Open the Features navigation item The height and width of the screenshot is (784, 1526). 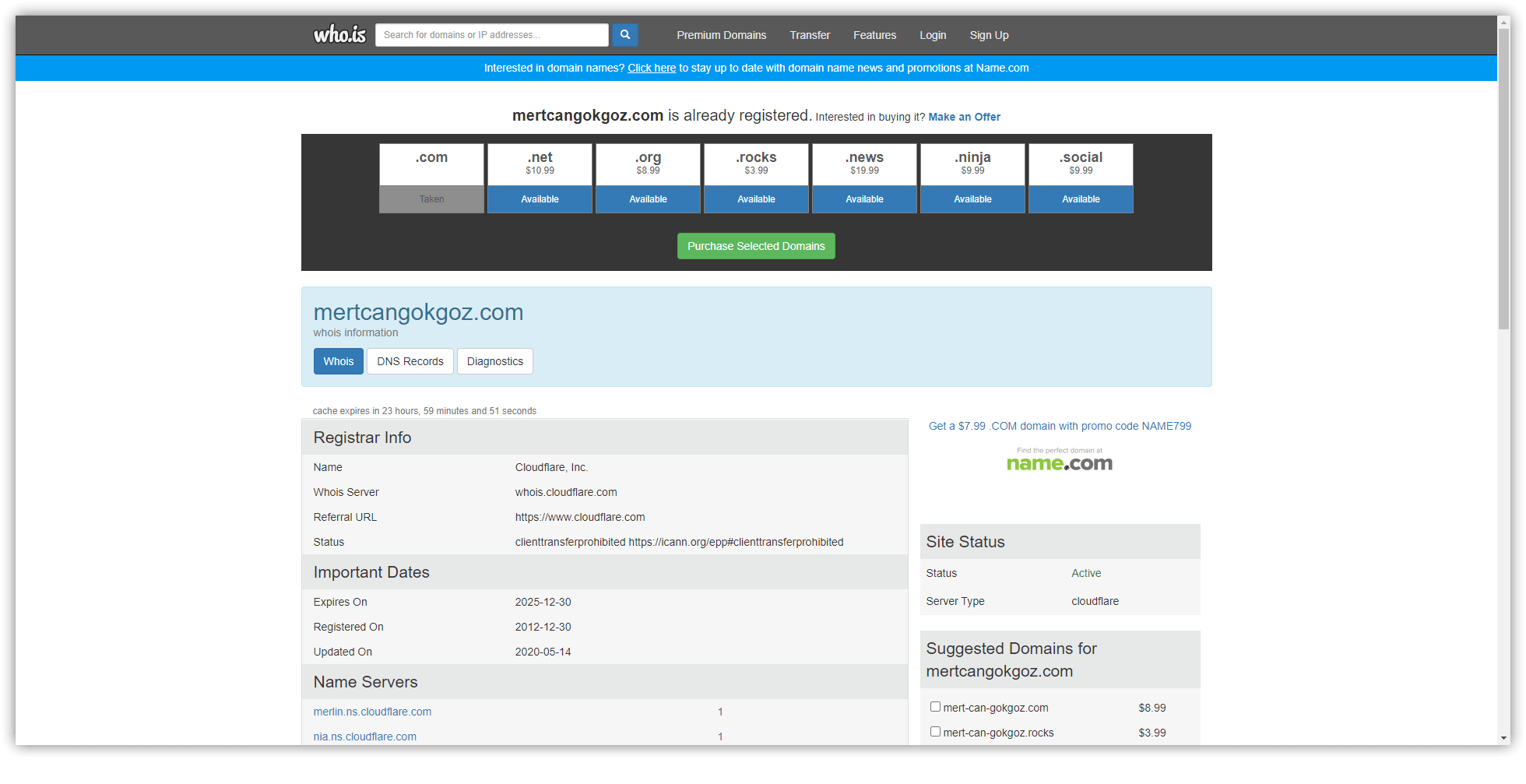click(874, 35)
